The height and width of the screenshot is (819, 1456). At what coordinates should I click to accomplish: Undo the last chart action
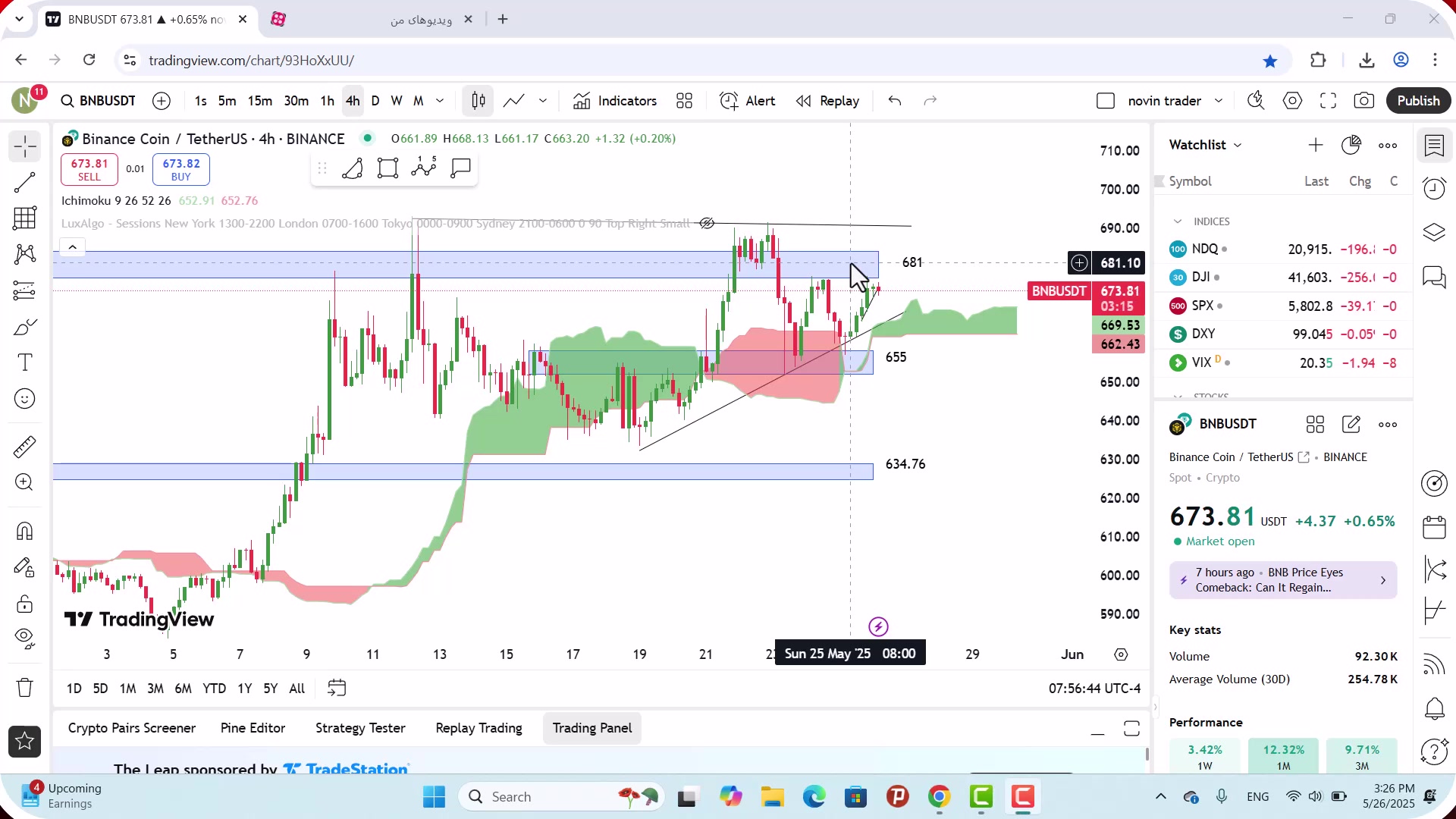tap(895, 101)
